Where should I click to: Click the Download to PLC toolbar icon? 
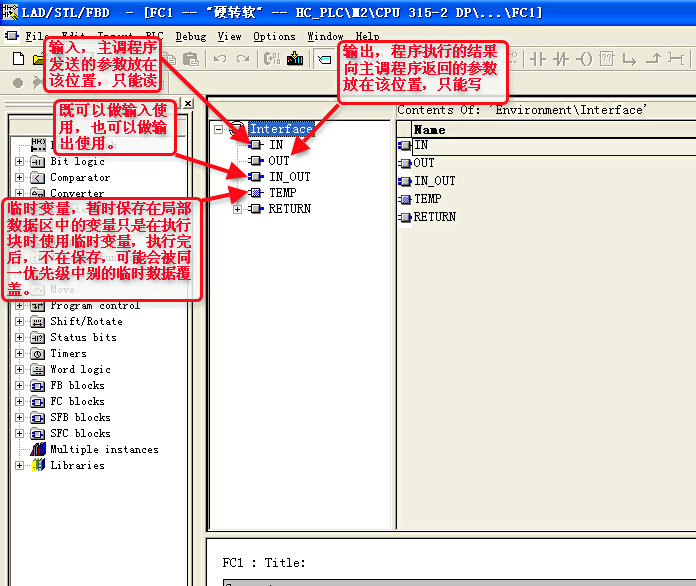click(x=295, y=59)
